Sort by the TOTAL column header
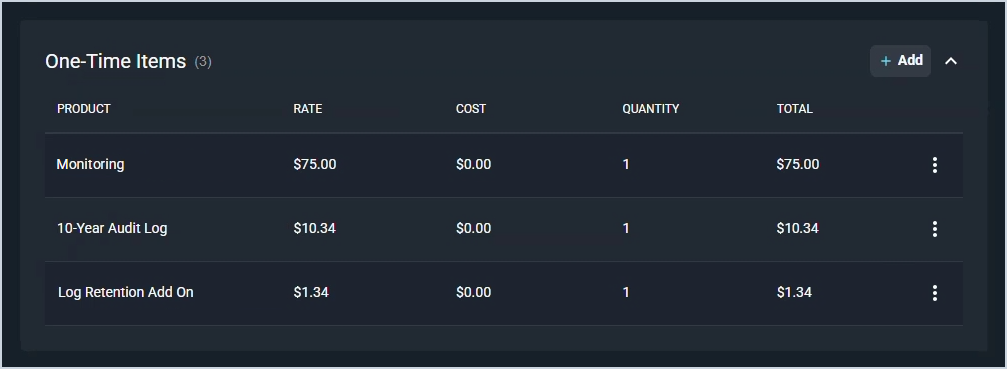 794,108
